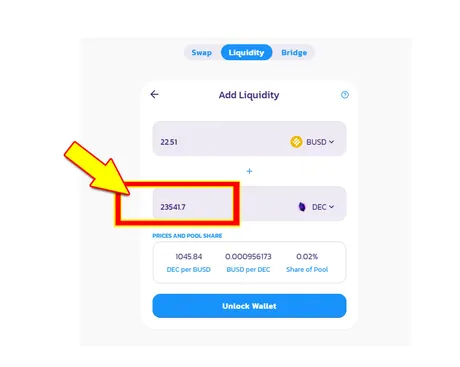The height and width of the screenshot is (367, 460).
Task: Select the Liquidity tab
Action: pyautogui.click(x=246, y=52)
